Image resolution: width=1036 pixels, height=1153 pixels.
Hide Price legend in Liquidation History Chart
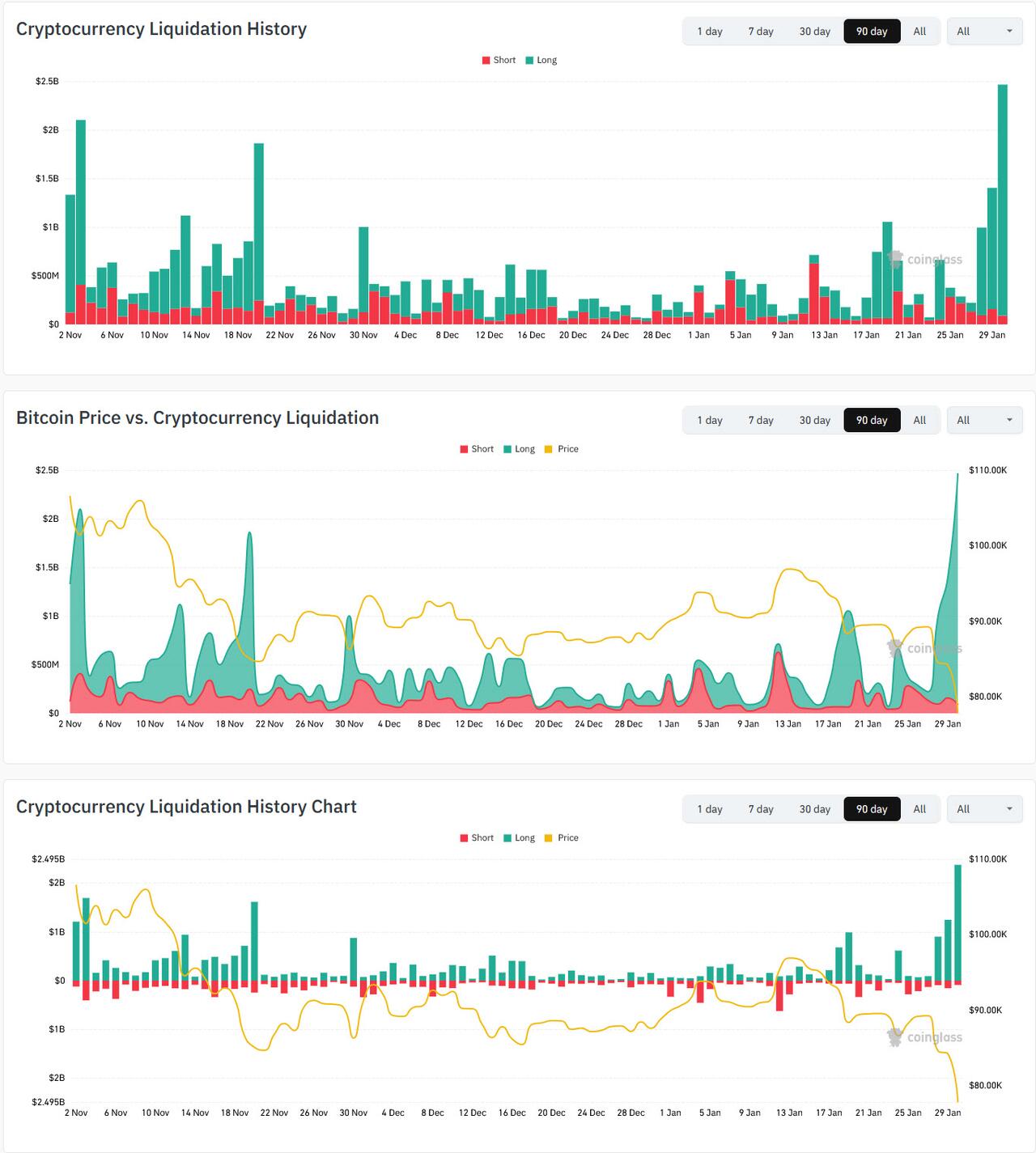pos(562,837)
